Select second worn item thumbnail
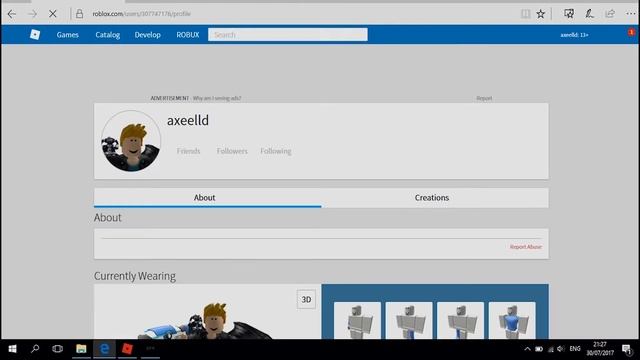 409,320
